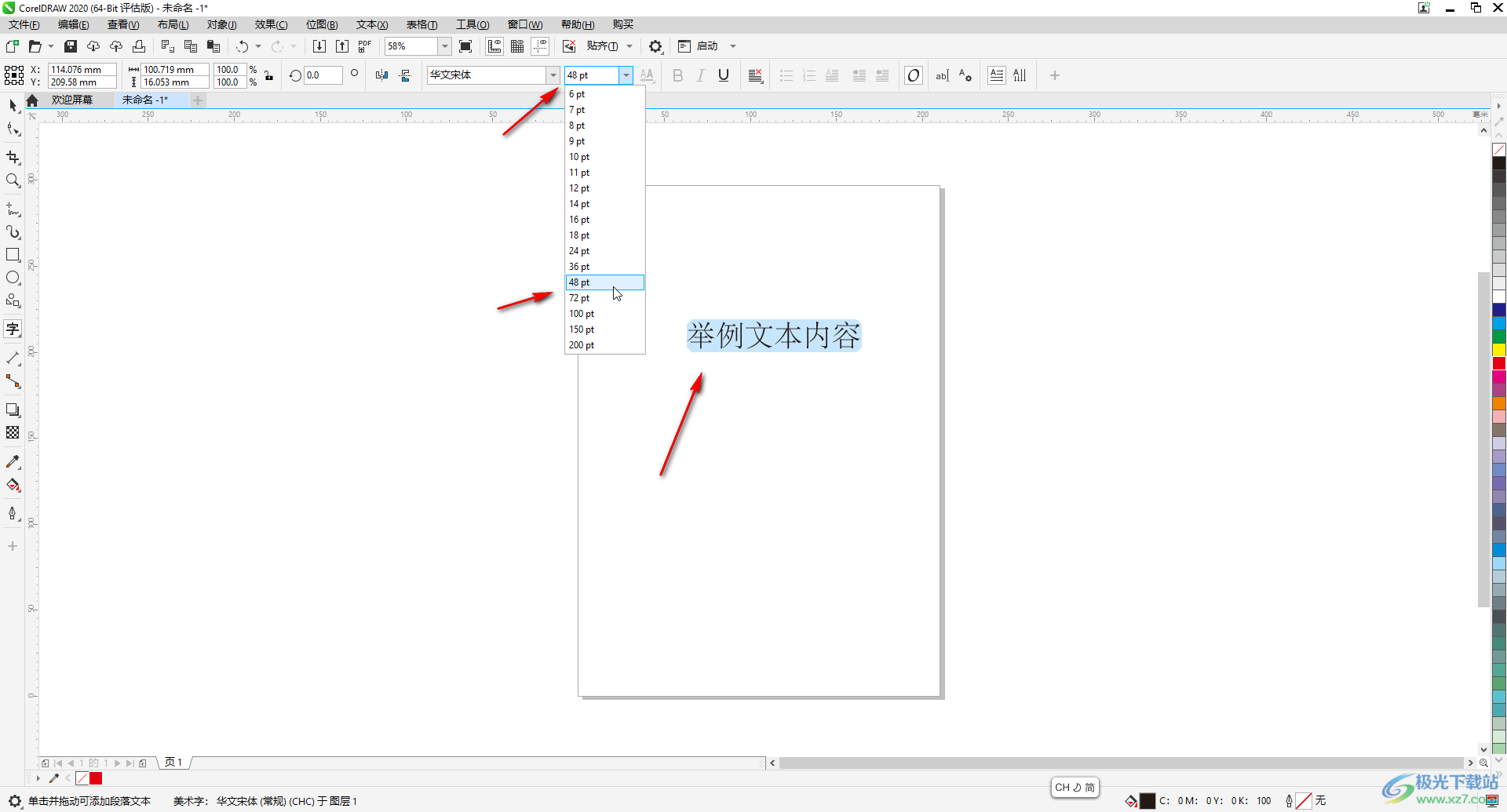Open the text properties button
This screenshot has height=812, width=1507.
(965, 75)
